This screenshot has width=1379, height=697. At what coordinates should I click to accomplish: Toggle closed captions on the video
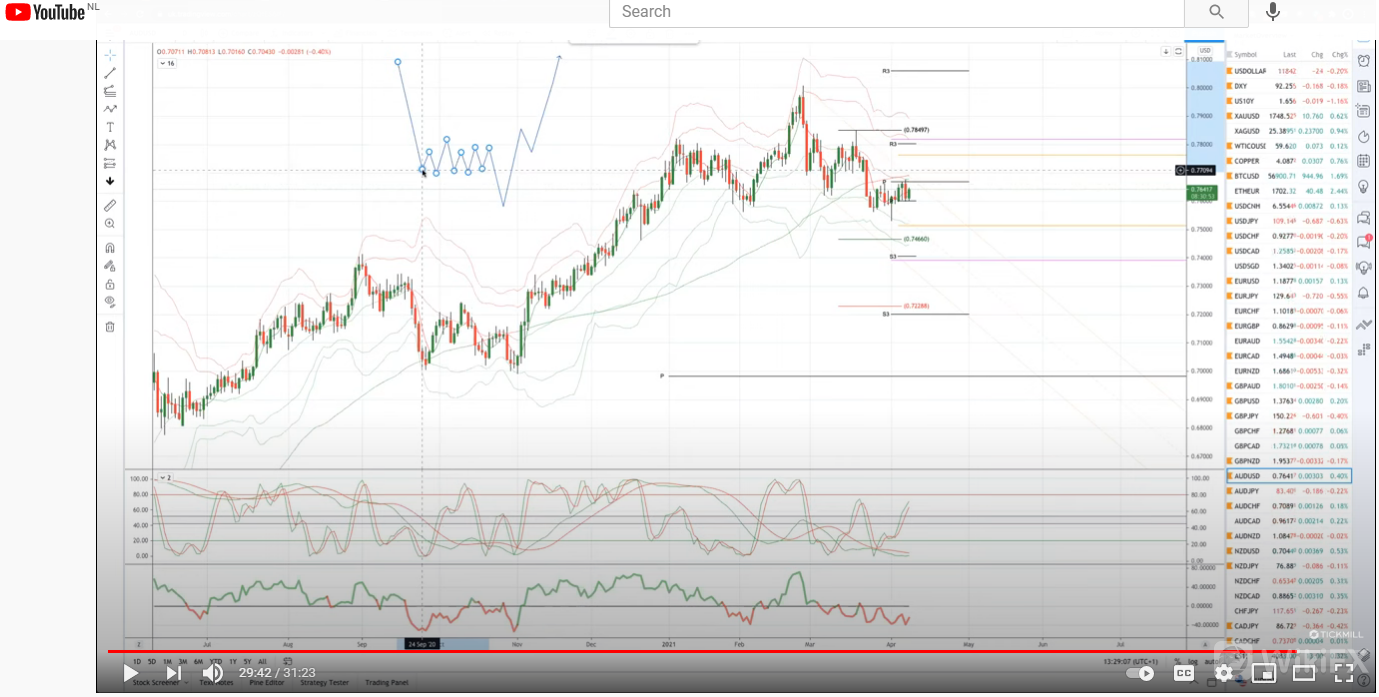tap(1184, 673)
